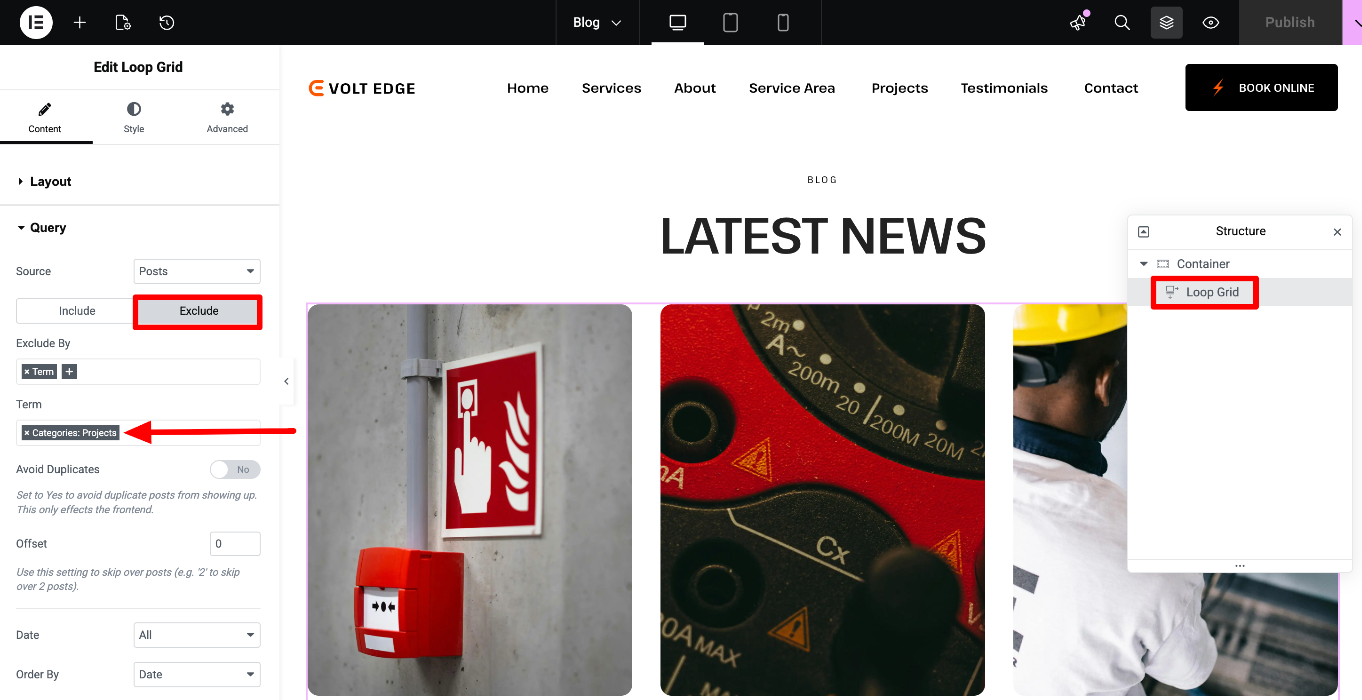Open the Elementor logo menu
Image resolution: width=1362 pixels, height=700 pixels.
pos(36,22)
